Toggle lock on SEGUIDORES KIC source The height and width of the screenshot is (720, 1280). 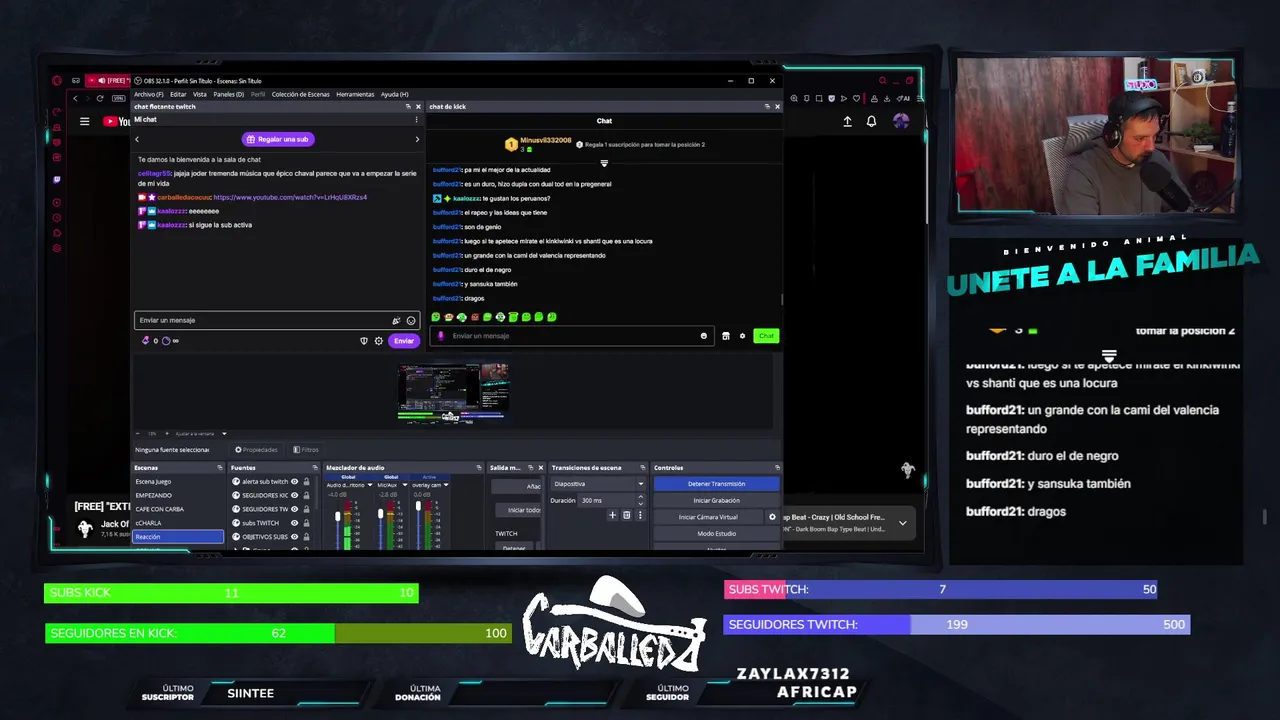coord(306,495)
